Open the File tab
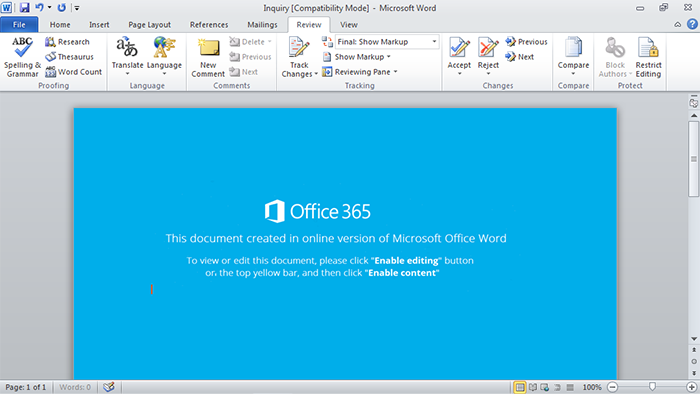Screen dimensions: 700x394 pos(19,25)
